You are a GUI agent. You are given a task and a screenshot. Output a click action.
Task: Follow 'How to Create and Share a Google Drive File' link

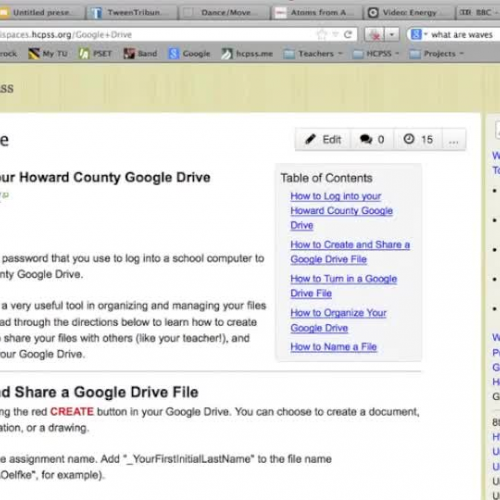350,252
